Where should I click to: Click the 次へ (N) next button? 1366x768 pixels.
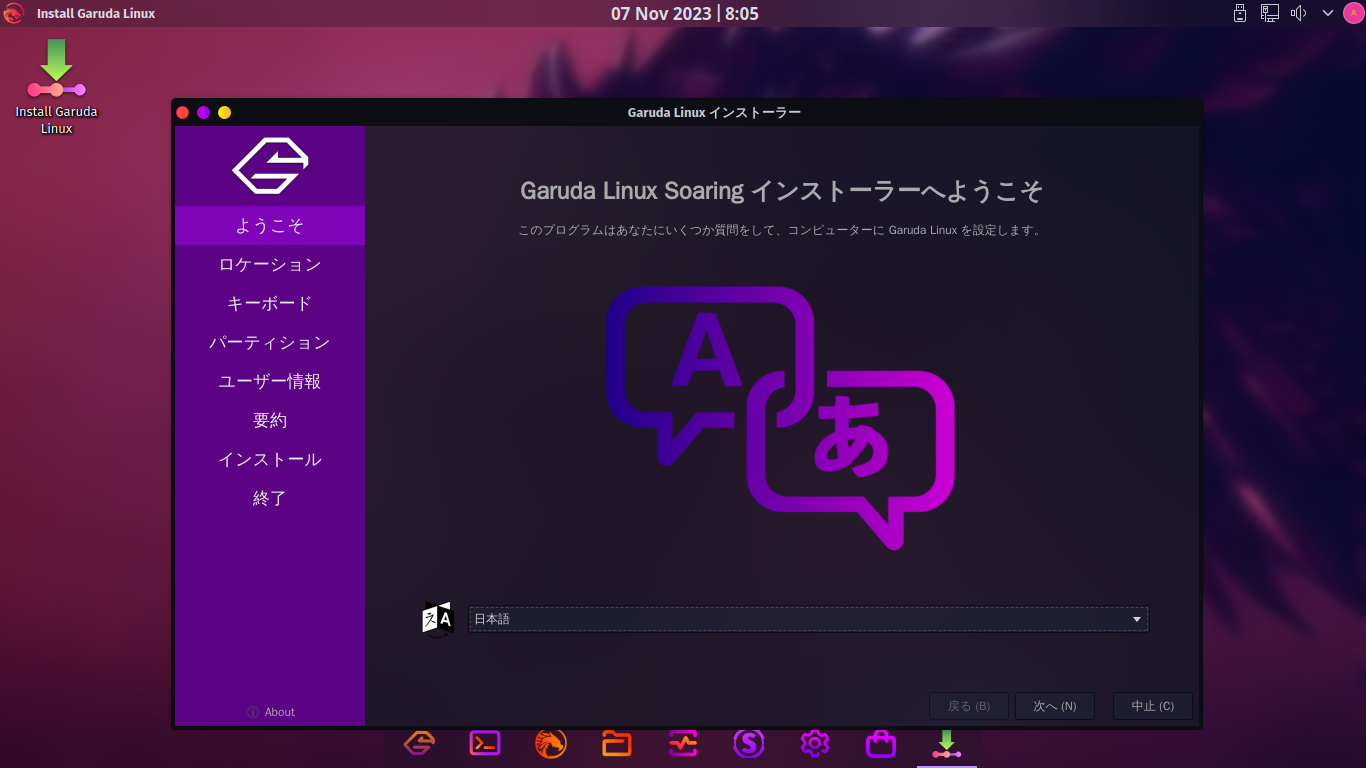pyautogui.click(x=1055, y=706)
